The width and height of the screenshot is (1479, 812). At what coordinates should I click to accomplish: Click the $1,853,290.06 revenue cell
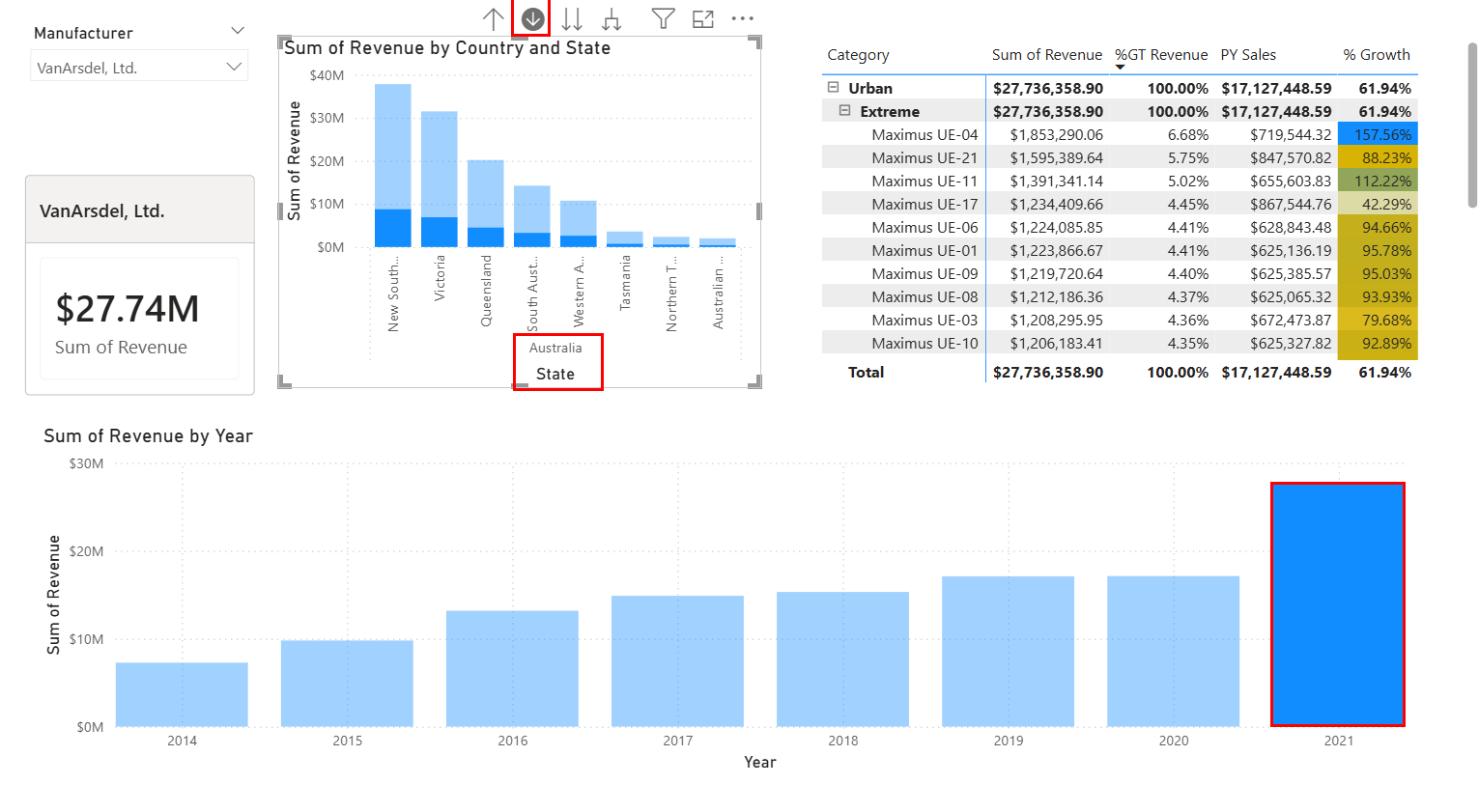[x=1056, y=134]
